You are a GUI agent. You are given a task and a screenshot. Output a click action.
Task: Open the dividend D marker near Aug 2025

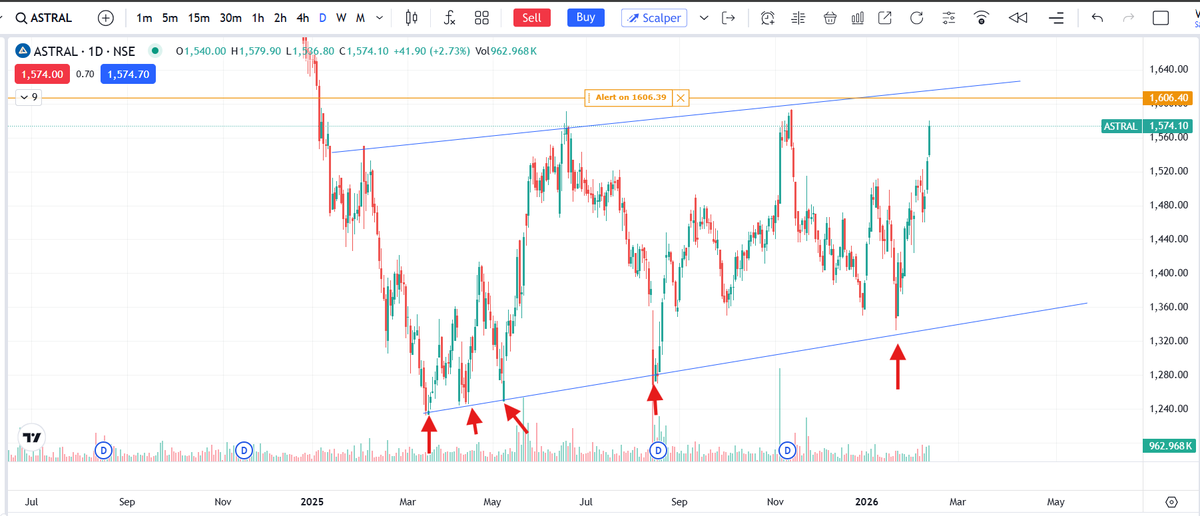659,451
